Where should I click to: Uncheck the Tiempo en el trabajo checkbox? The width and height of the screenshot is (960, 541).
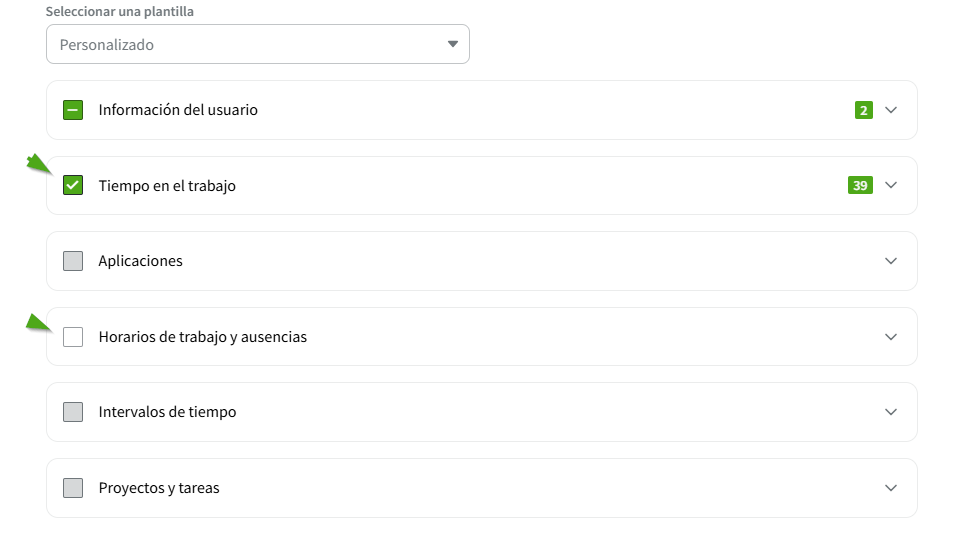click(x=73, y=185)
